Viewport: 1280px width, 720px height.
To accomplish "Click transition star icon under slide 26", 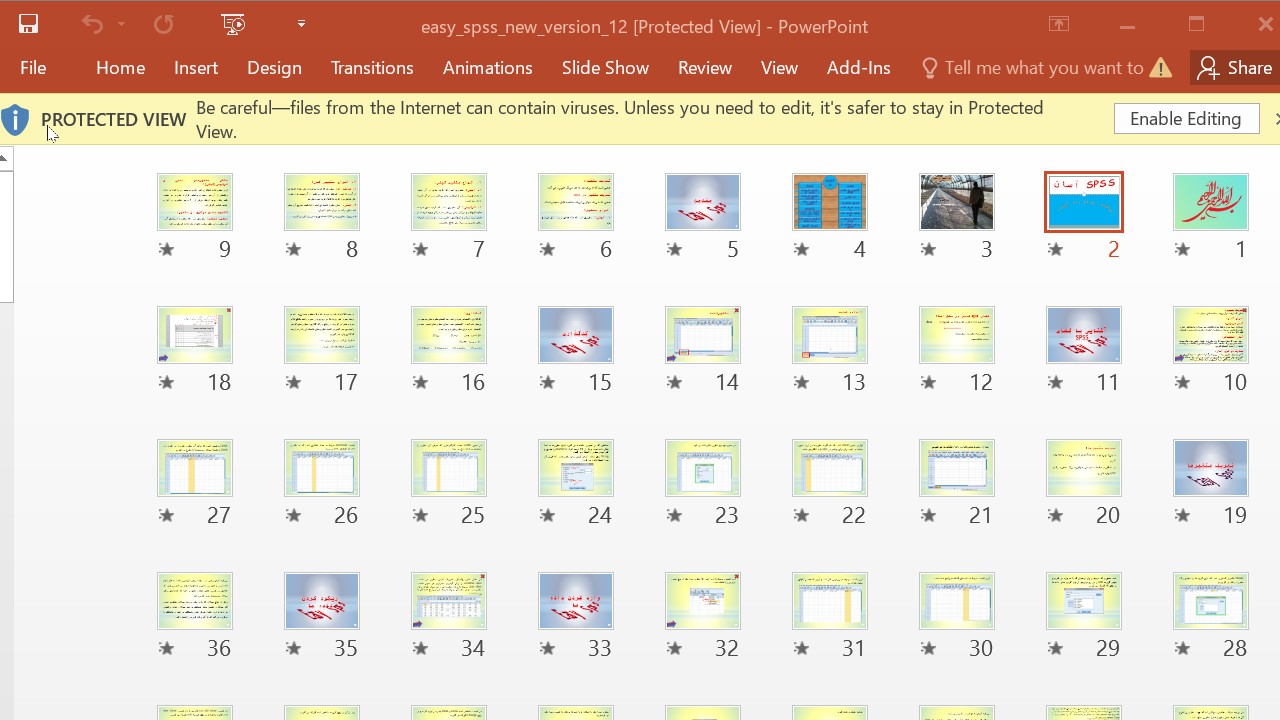I will pyautogui.click(x=294, y=516).
